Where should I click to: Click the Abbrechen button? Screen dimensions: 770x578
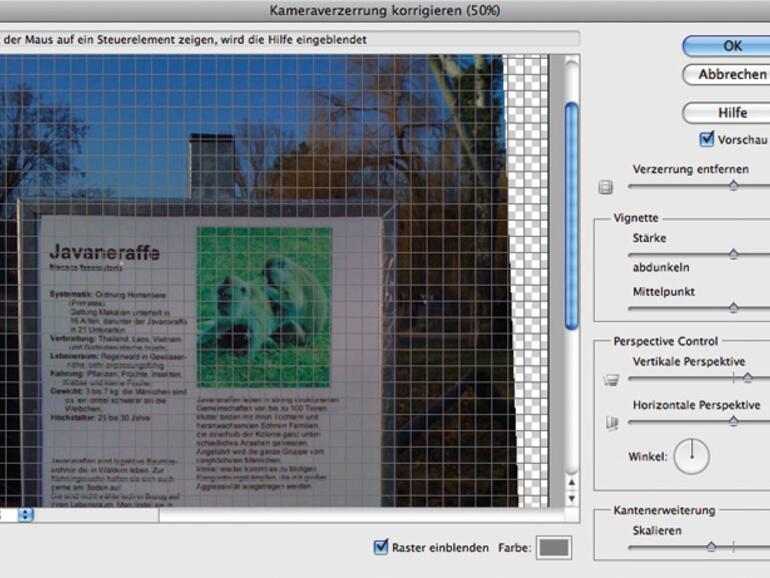pos(727,75)
